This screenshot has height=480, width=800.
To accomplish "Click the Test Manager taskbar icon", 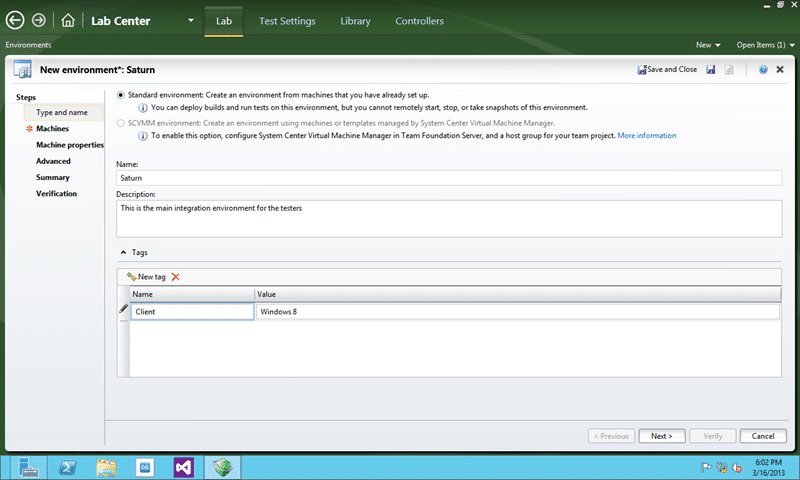I will (222, 467).
